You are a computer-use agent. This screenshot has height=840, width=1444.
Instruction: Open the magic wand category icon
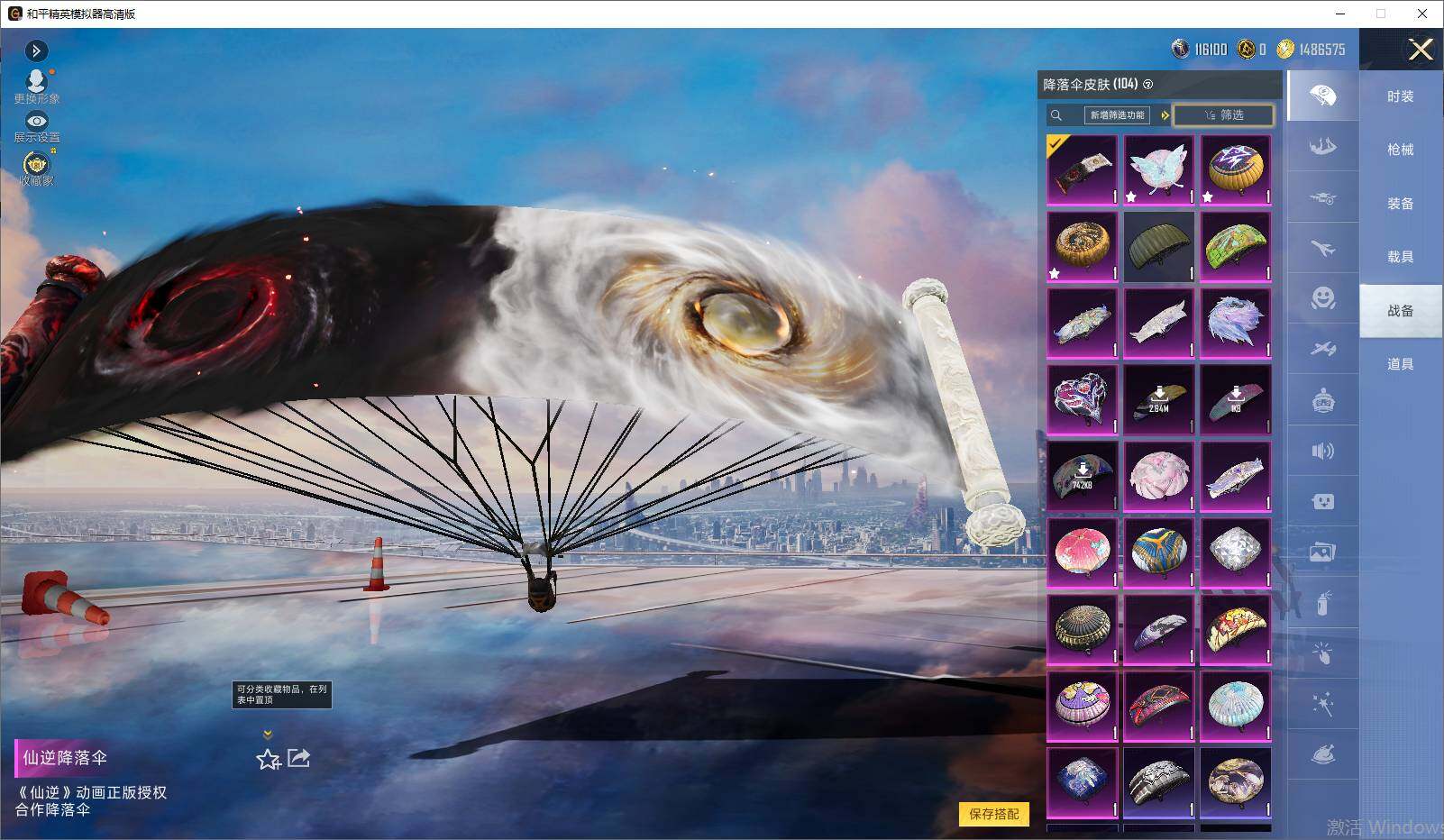pos(1322,704)
